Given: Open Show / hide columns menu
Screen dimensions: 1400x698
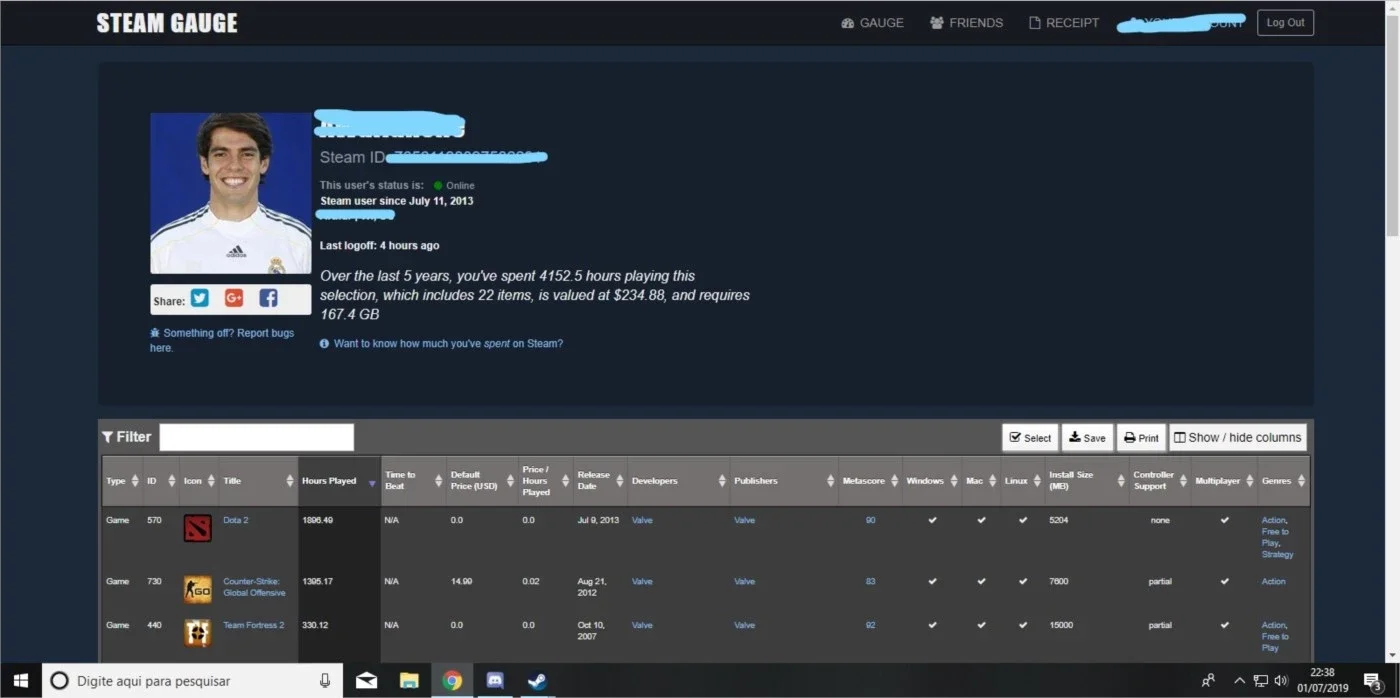Looking at the screenshot, I should coord(1238,438).
